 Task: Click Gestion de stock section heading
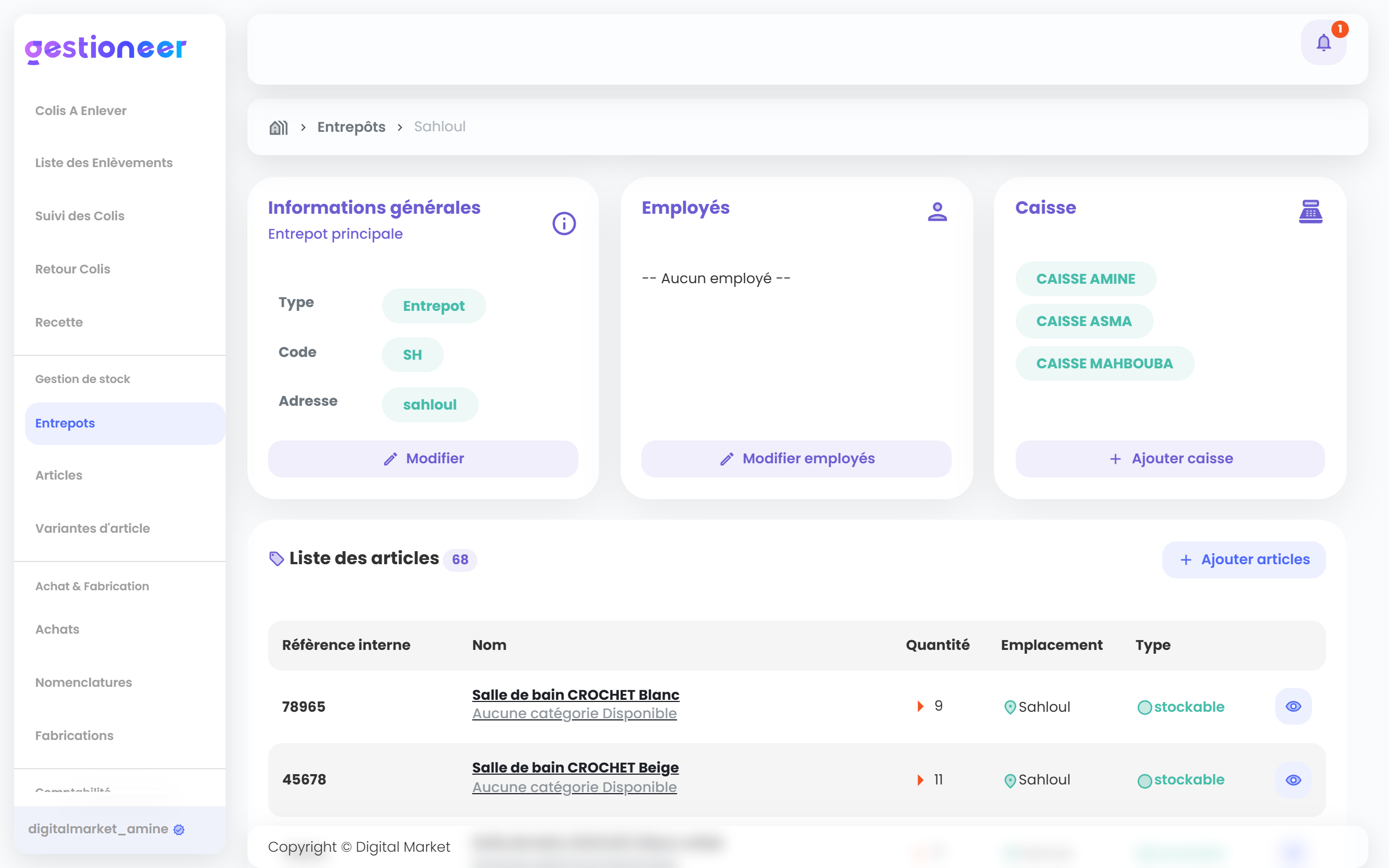[x=82, y=379]
